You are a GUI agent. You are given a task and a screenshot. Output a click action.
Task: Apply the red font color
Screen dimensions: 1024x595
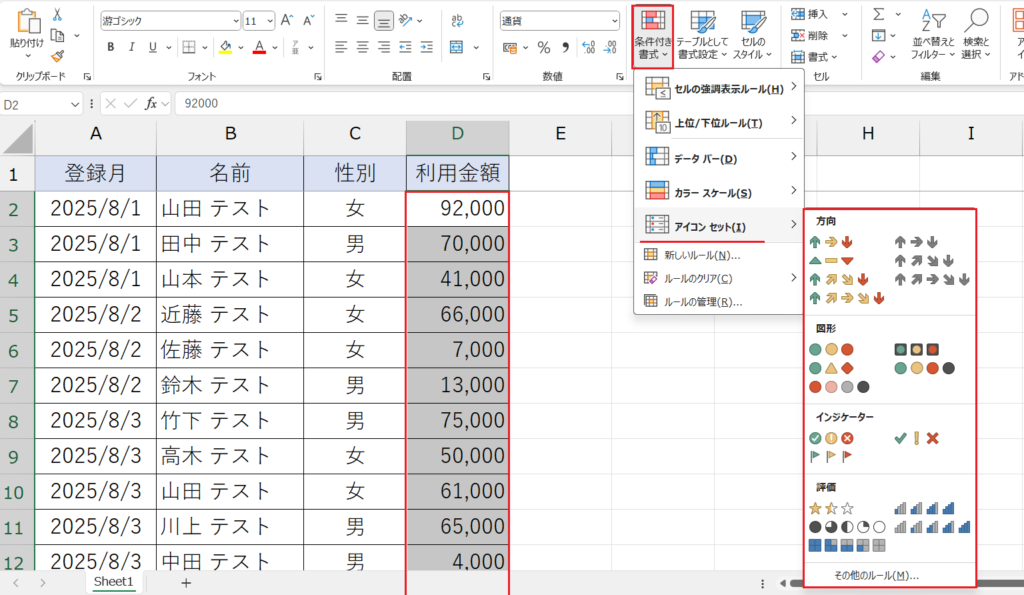click(259, 47)
